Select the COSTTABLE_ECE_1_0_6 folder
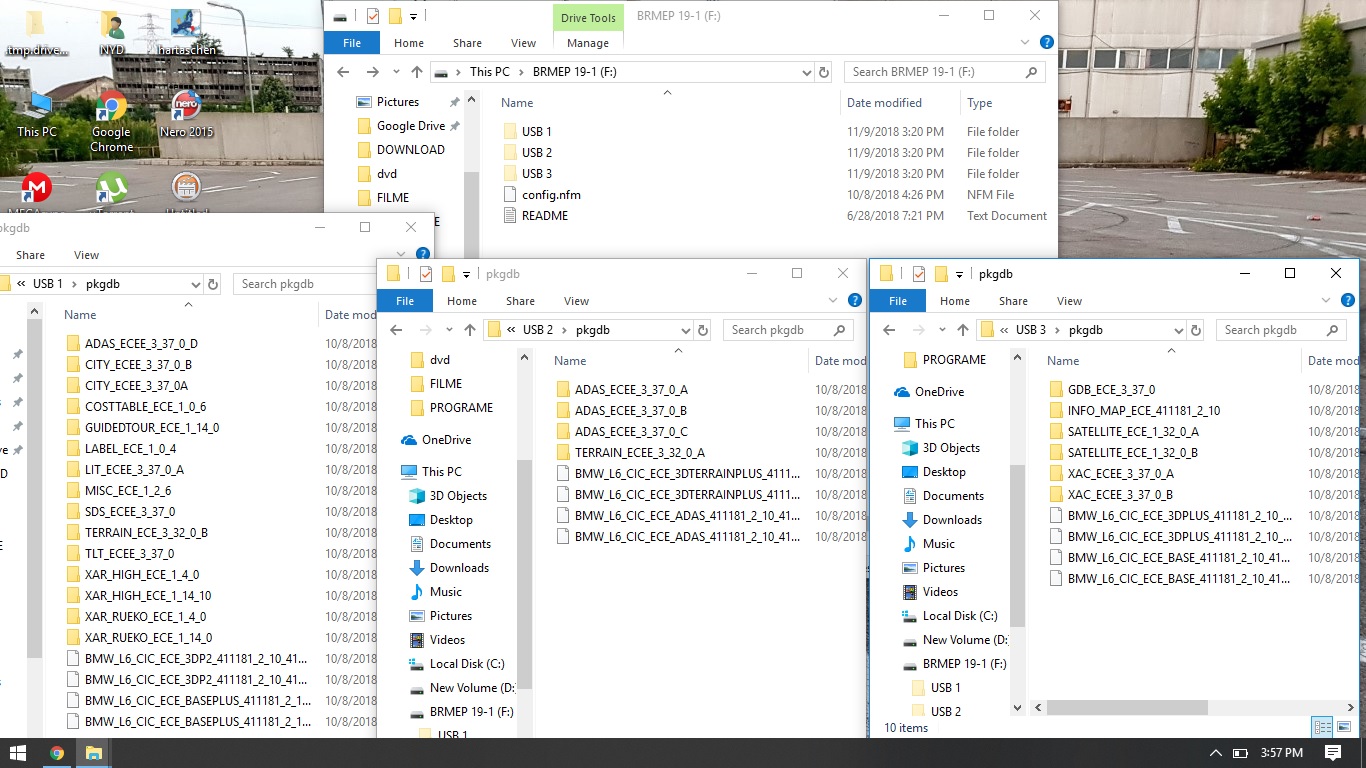The width and height of the screenshot is (1366, 768). [145, 407]
